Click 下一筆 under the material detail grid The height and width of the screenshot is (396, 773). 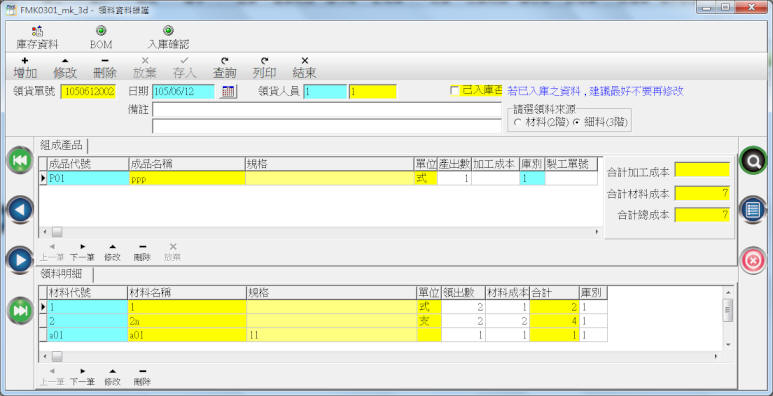tap(82, 377)
